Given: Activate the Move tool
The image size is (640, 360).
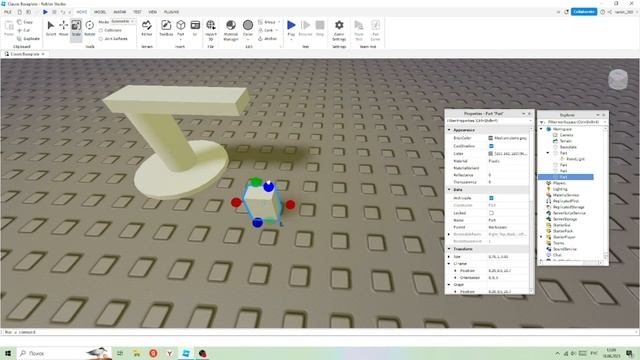Looking at the screenshot, I should point(64,29).
